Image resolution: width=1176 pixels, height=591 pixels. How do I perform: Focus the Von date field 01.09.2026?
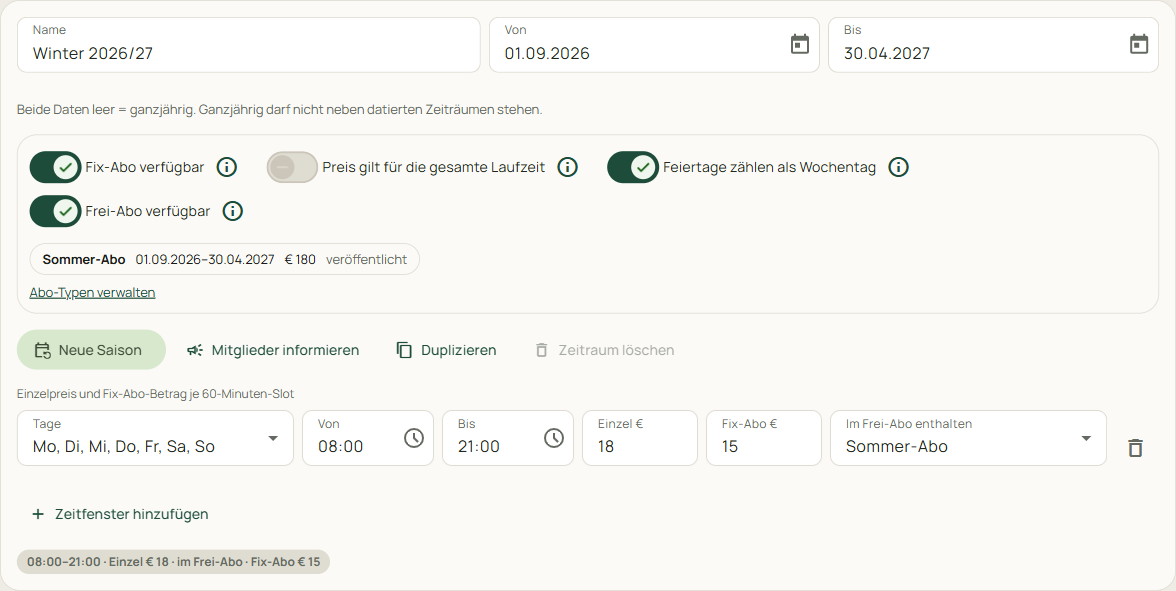tap(654, 45)
